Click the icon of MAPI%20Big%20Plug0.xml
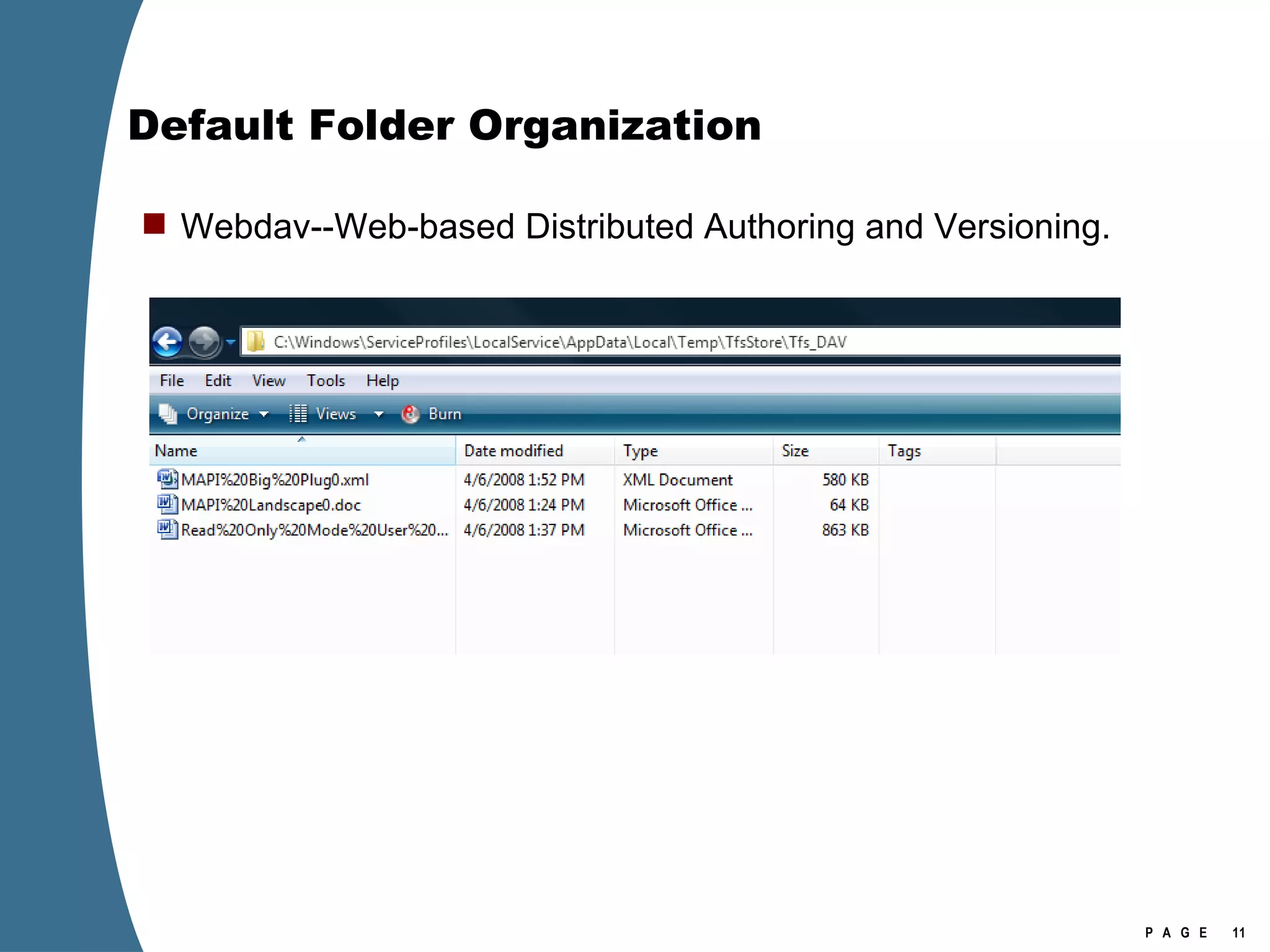This screenshot has height=952, width=1270. (x=167, y=478)
